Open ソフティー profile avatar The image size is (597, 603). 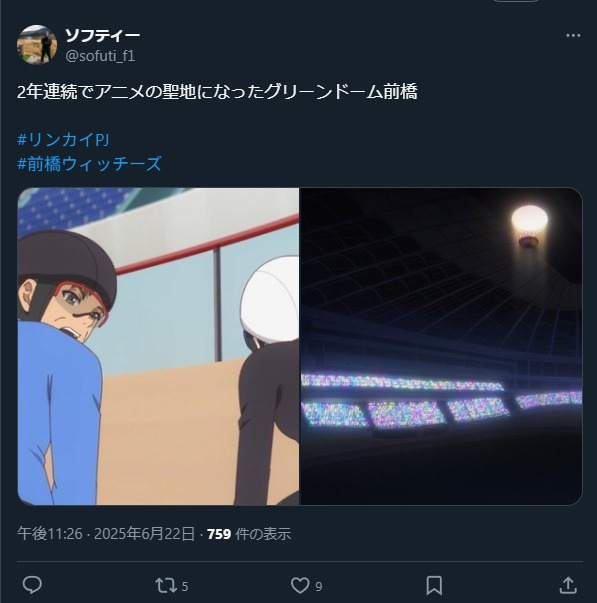[37, 45]
